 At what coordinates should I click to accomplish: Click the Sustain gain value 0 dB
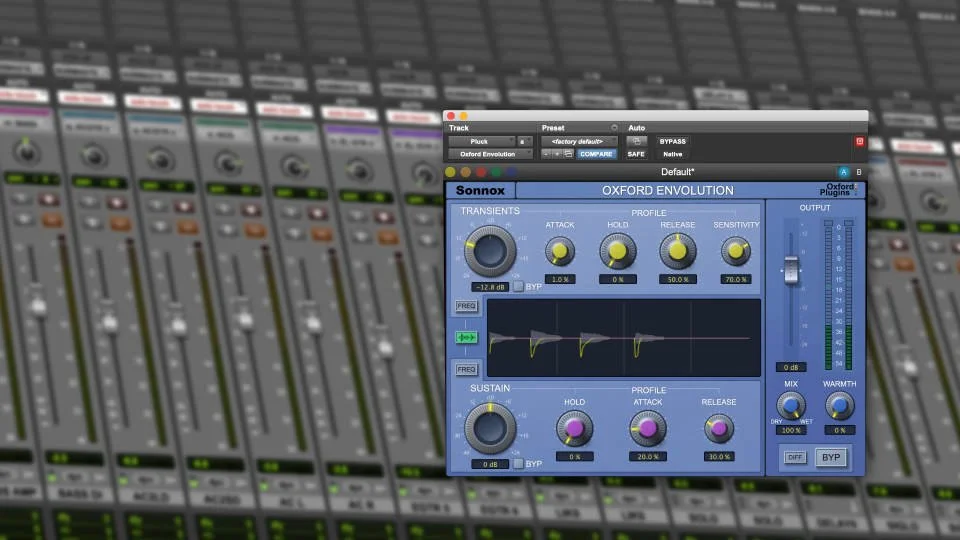point(490,464)
